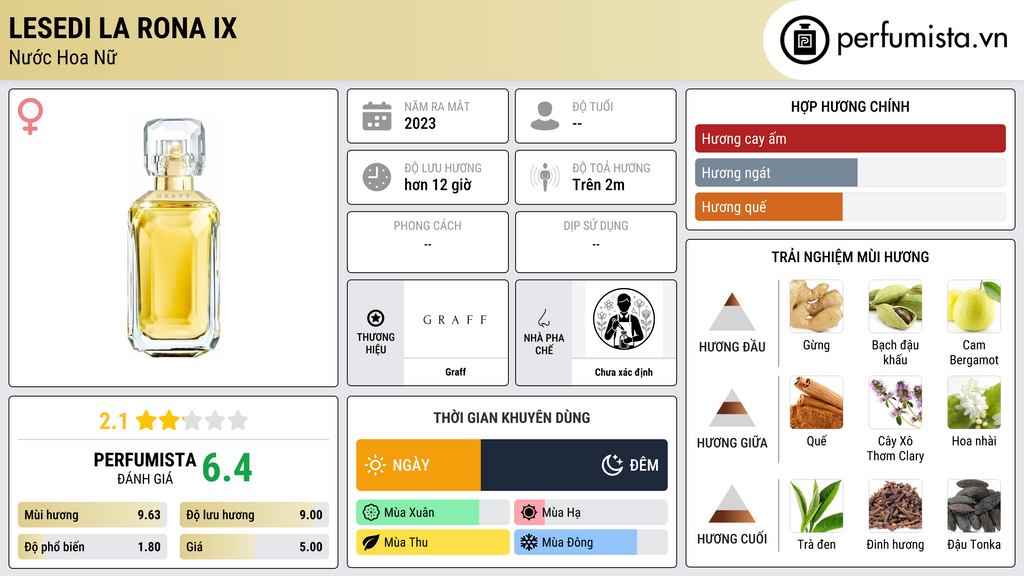Click the red Hương cay ấm accord bar
This screenshot has width=1024, height=576.
tap(850, 138)
